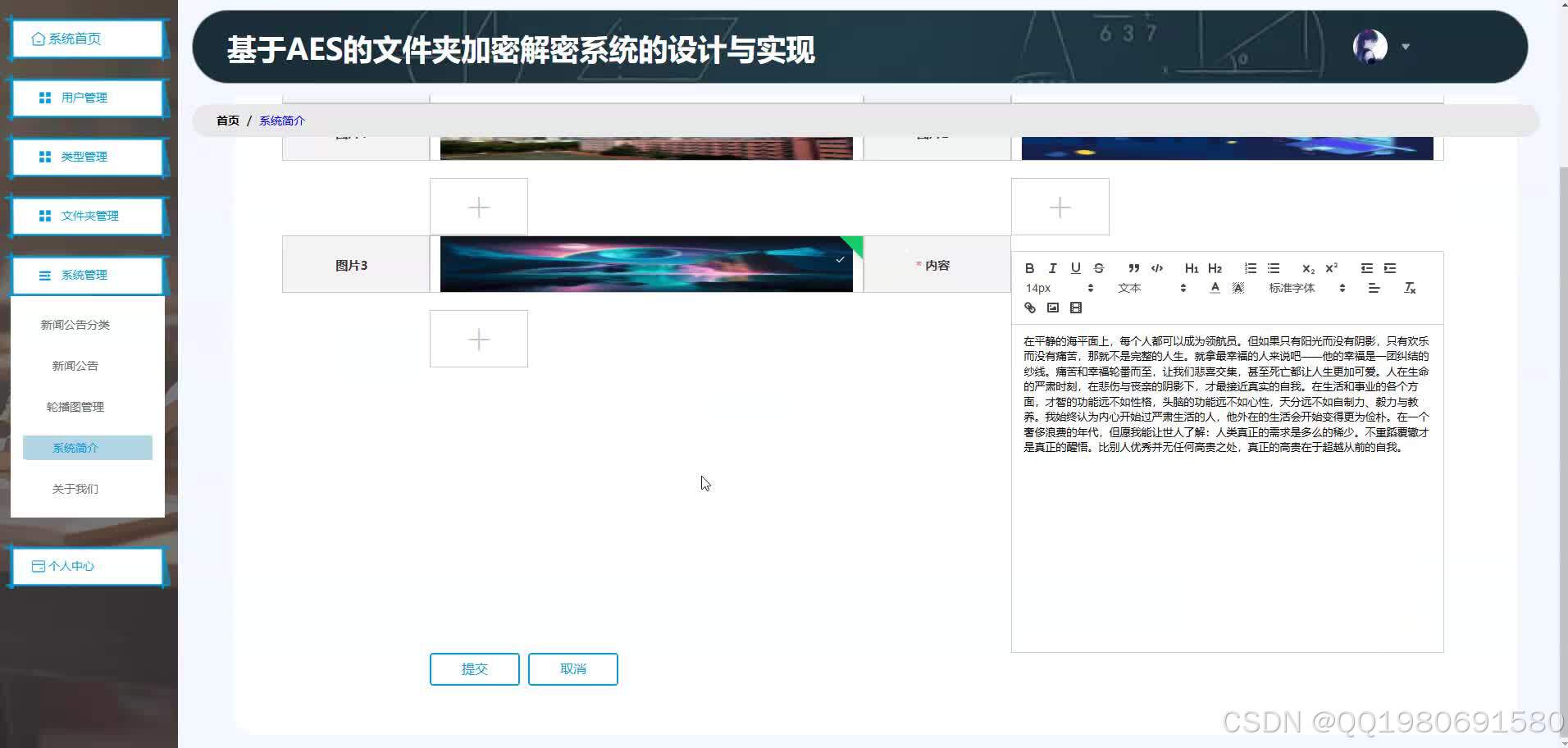This screenshot has height=748, width=1568.
Task: Insert an image via the editor image icon
Action: point(1053,308)
